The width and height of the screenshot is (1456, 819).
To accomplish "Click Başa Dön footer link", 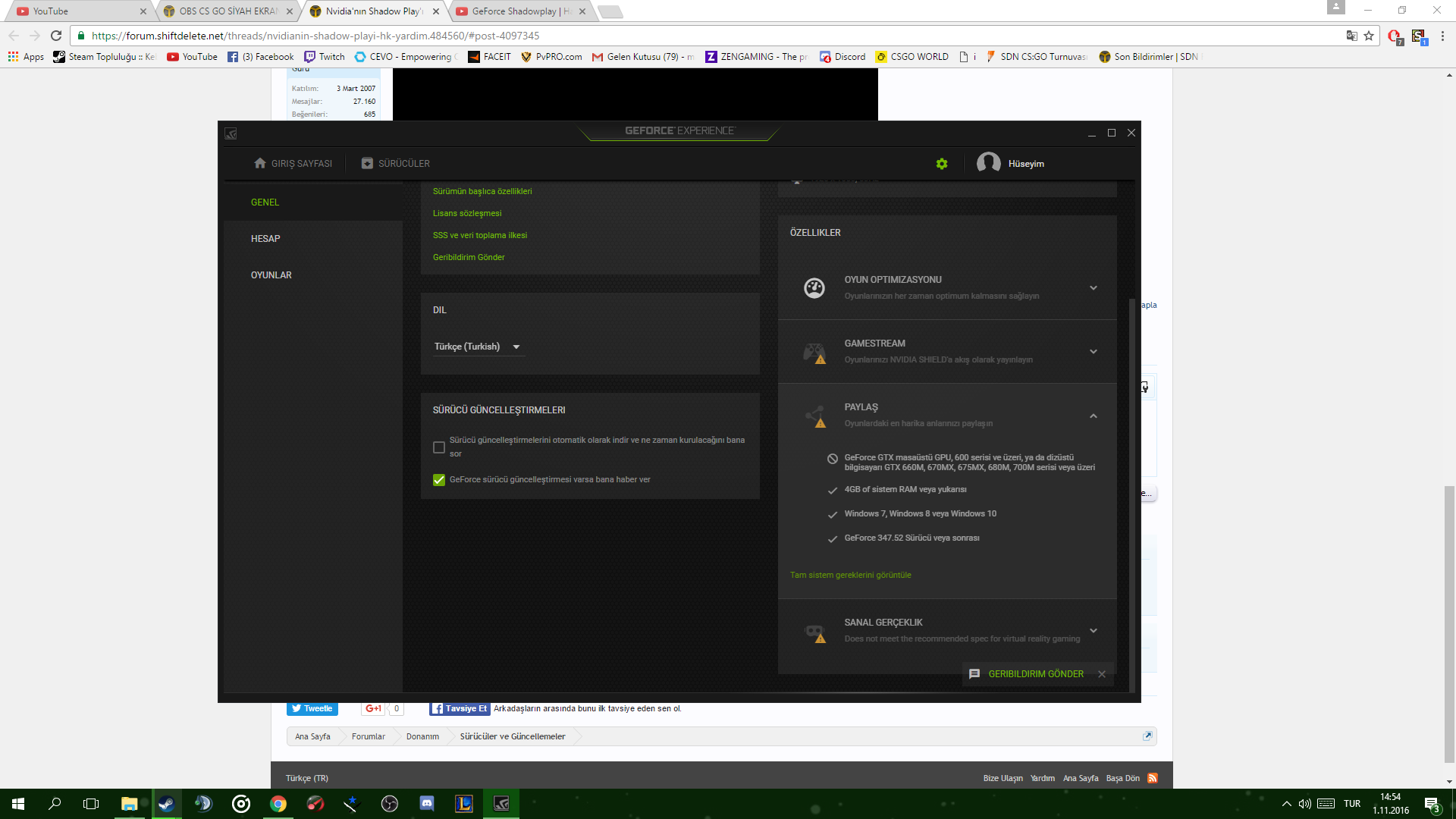I will pos(1122,778).
